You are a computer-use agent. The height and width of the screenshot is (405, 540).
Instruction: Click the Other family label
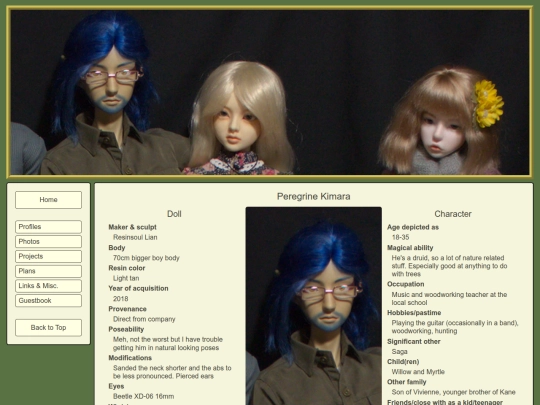(x=406, y=382)
